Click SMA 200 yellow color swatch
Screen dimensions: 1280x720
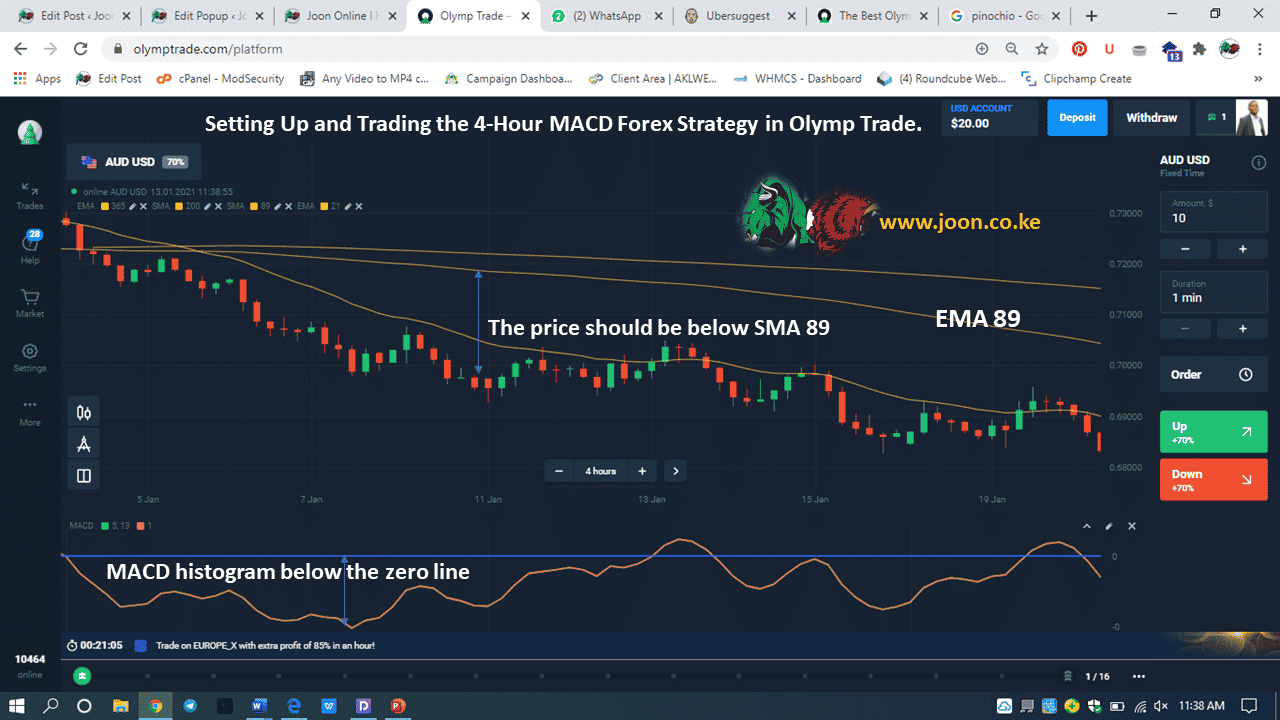pos(178,206)
